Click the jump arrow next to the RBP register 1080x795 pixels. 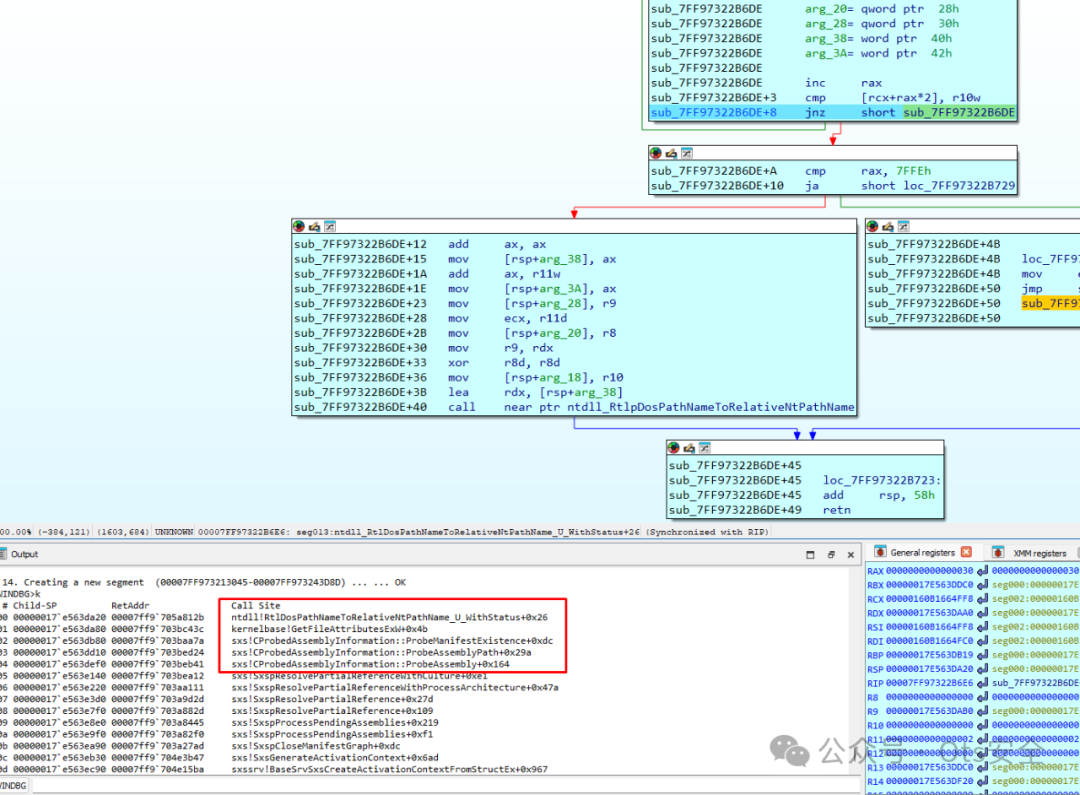(983, 654)
